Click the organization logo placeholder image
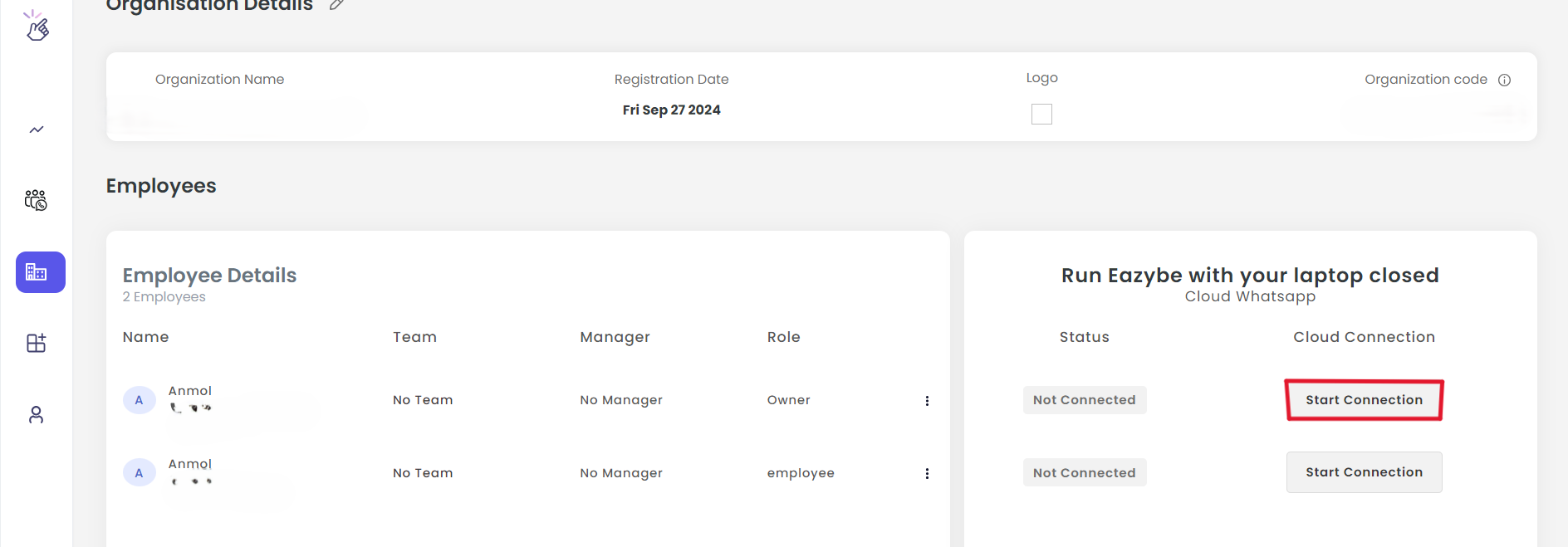1568x547 pixels. (1041, 114)
